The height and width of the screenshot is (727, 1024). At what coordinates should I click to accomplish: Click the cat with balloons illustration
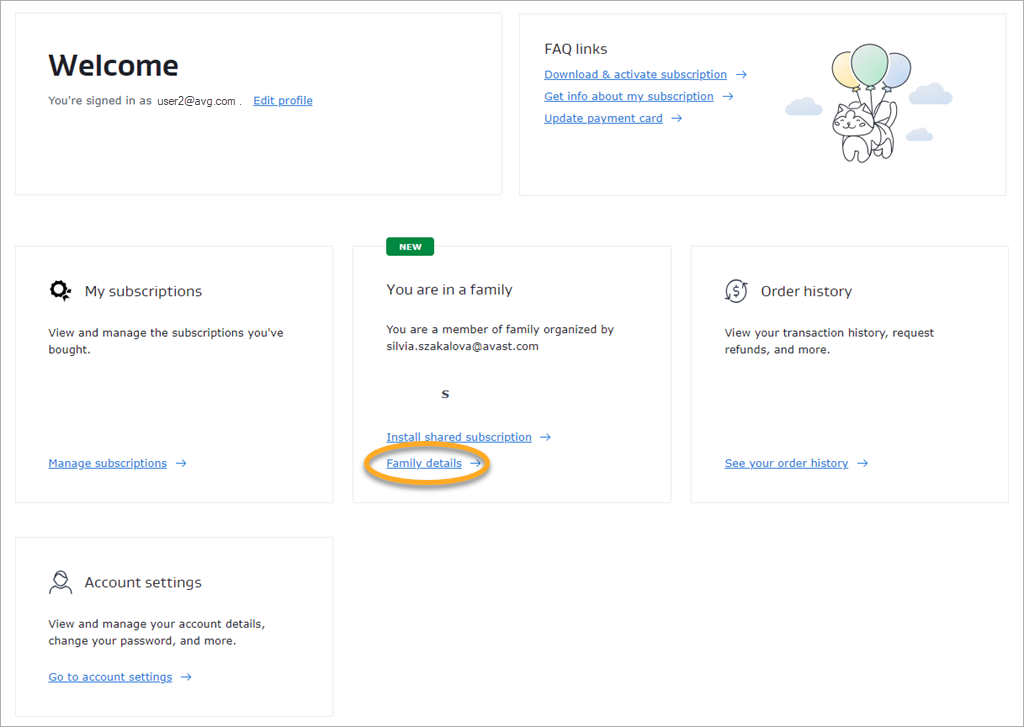pos(867,104)
